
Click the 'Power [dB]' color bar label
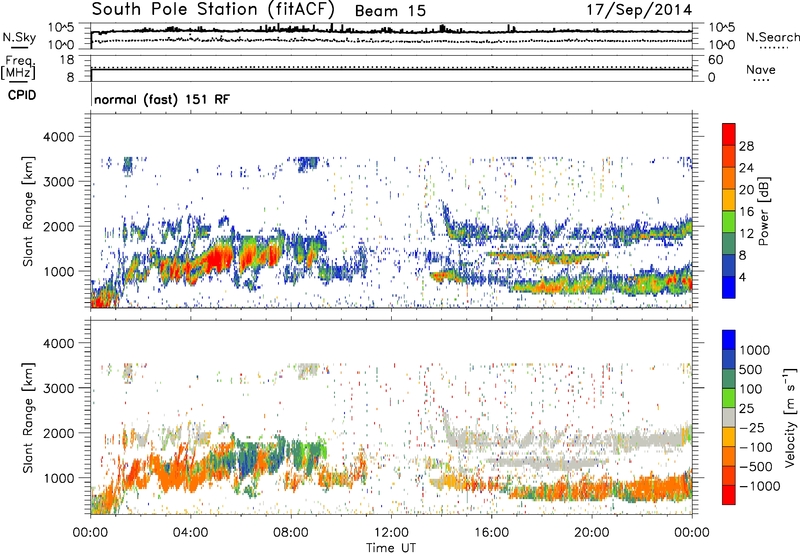point(763,211)
